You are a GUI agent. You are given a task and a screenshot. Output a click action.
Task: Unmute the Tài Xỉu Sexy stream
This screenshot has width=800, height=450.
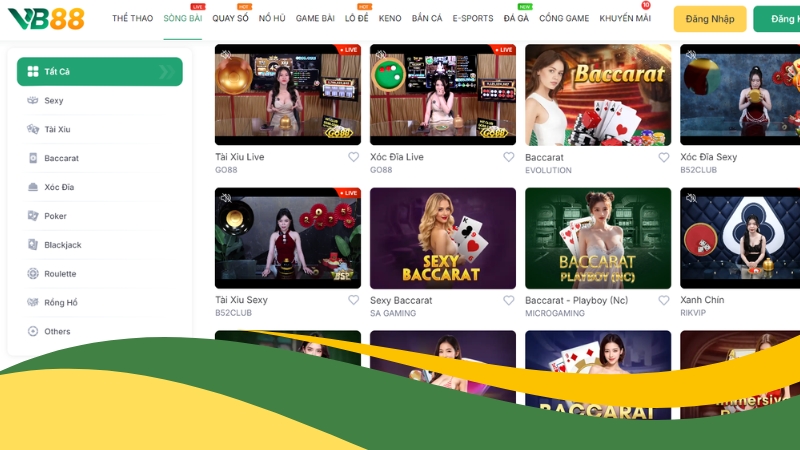coord(226,198)
